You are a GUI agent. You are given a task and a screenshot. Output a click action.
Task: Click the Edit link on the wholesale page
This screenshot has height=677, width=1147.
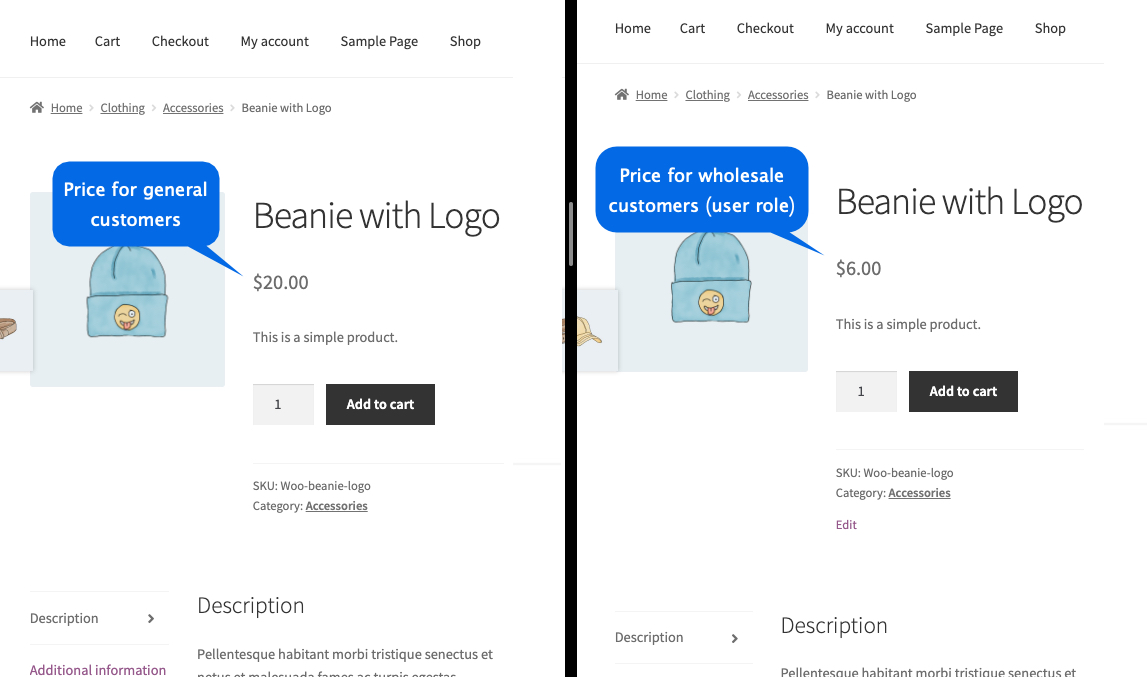(846, 524)
